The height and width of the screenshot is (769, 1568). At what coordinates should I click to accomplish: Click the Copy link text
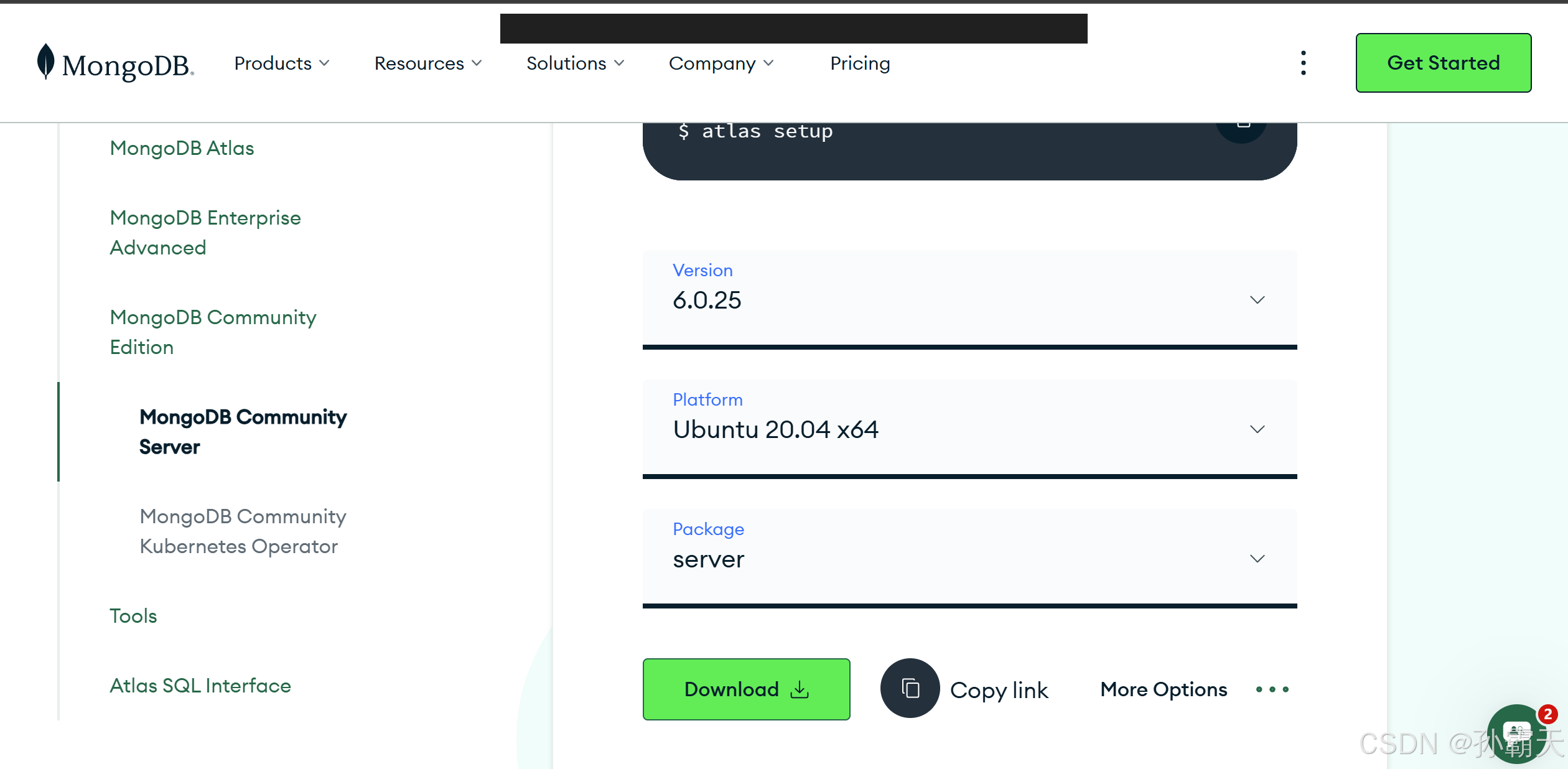[x=999, y=691]
